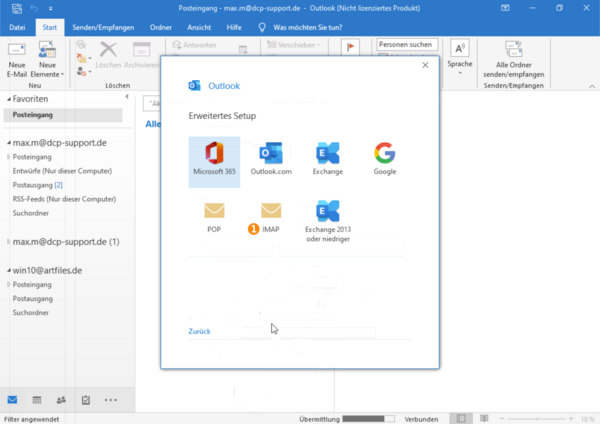
Task: Click the Filter angewendet status text
Action: point(31,419)
